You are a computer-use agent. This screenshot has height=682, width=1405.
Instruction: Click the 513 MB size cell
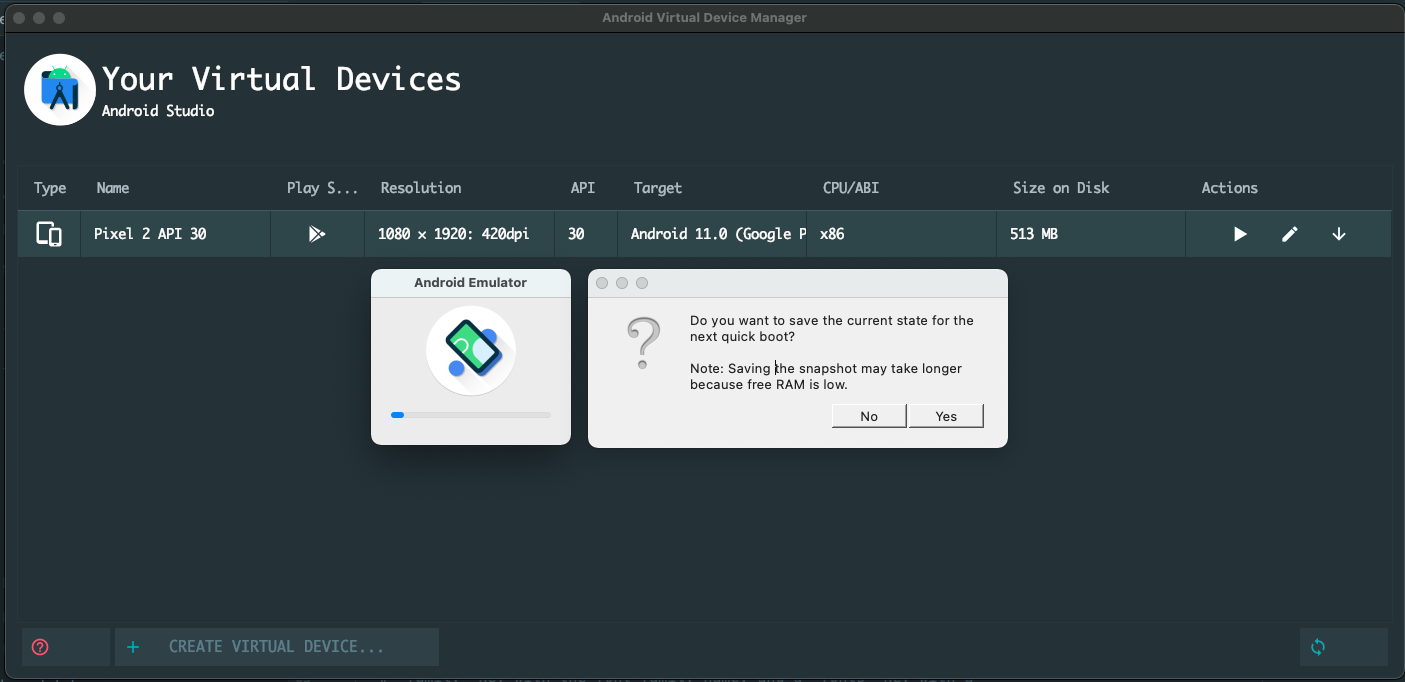[x=1091, y=234]
